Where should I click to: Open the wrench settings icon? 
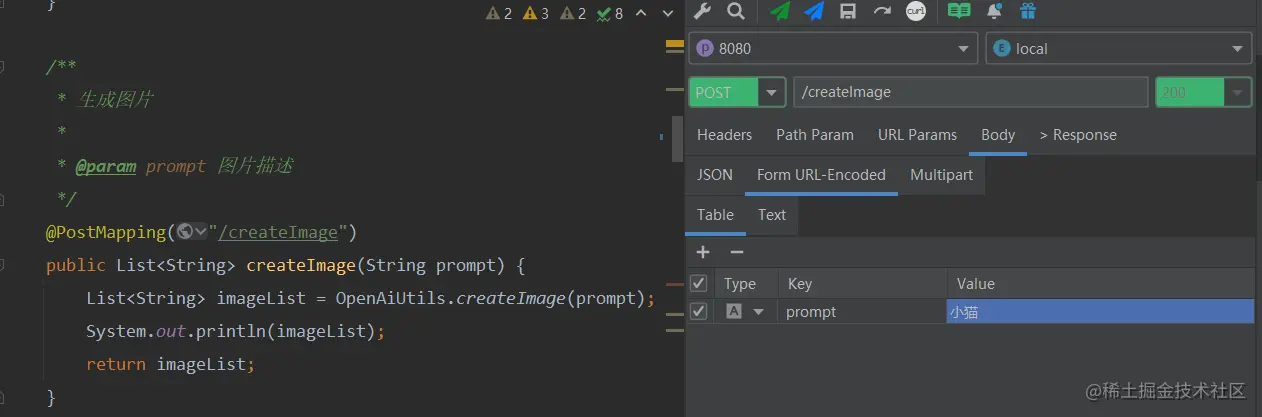(702, 11)
